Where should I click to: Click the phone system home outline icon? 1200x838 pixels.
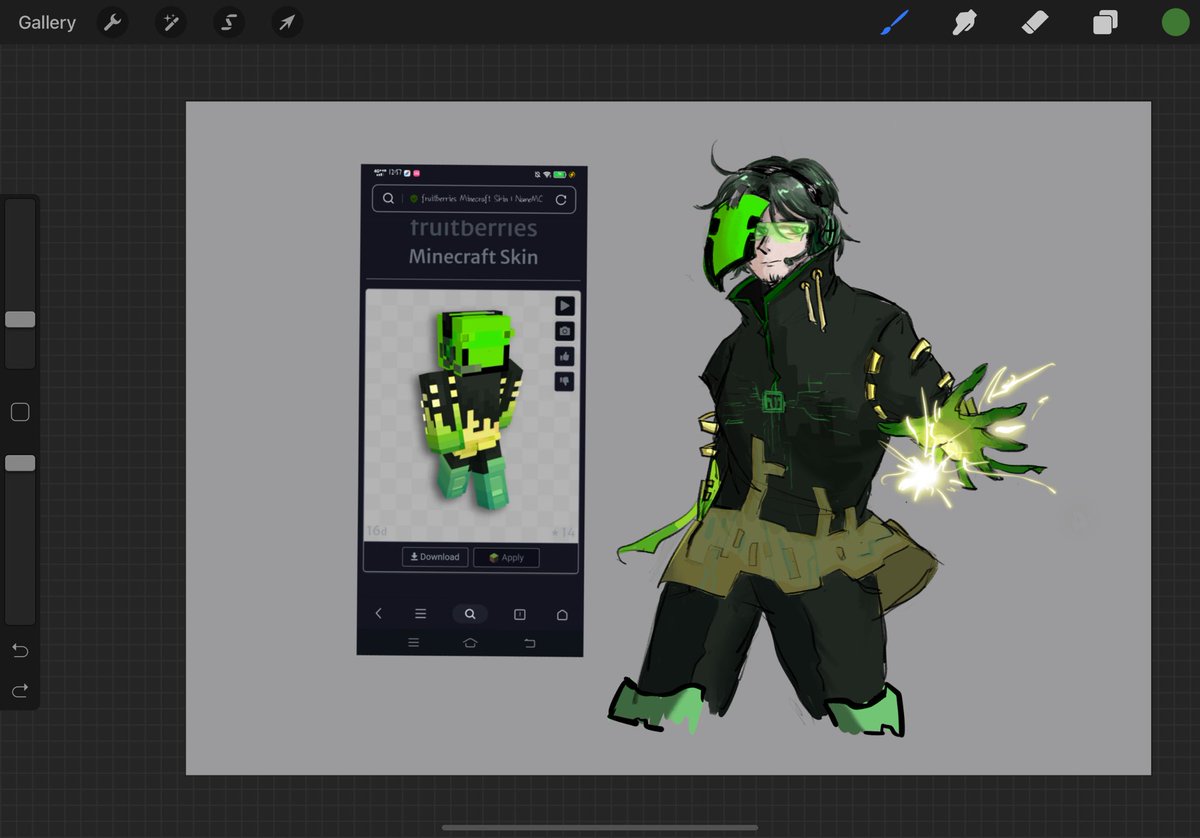(x=470, y=642)
